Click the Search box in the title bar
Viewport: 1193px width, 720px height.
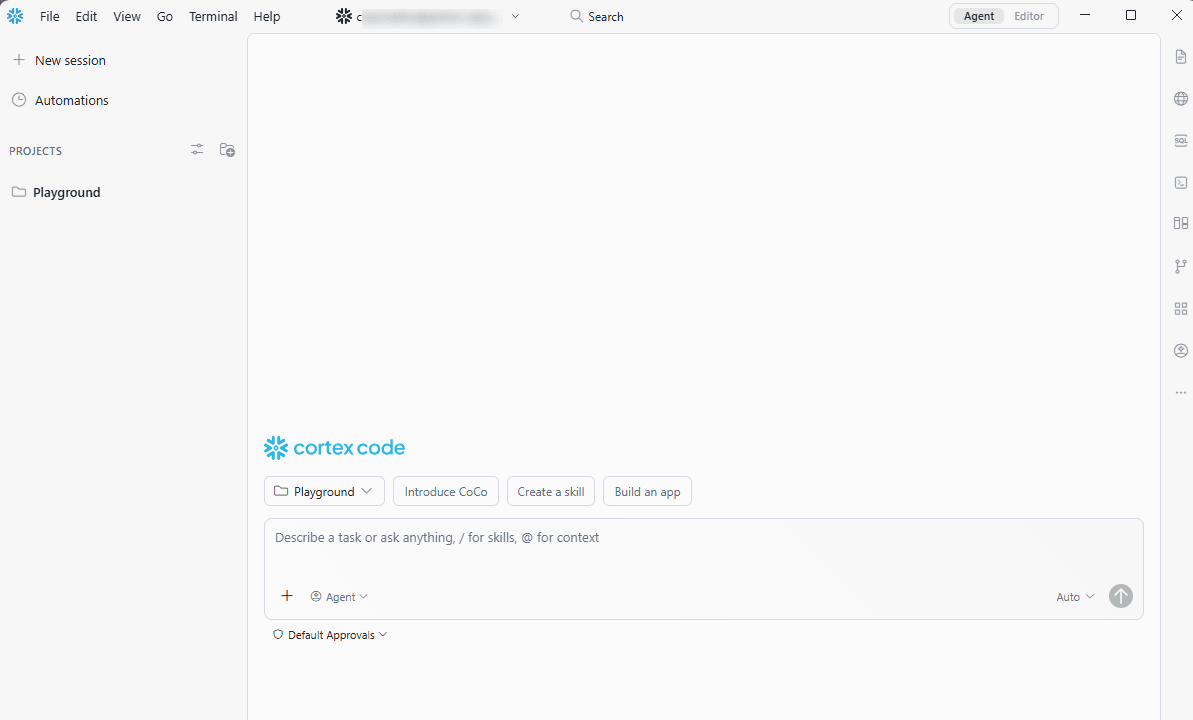(597, 16)
